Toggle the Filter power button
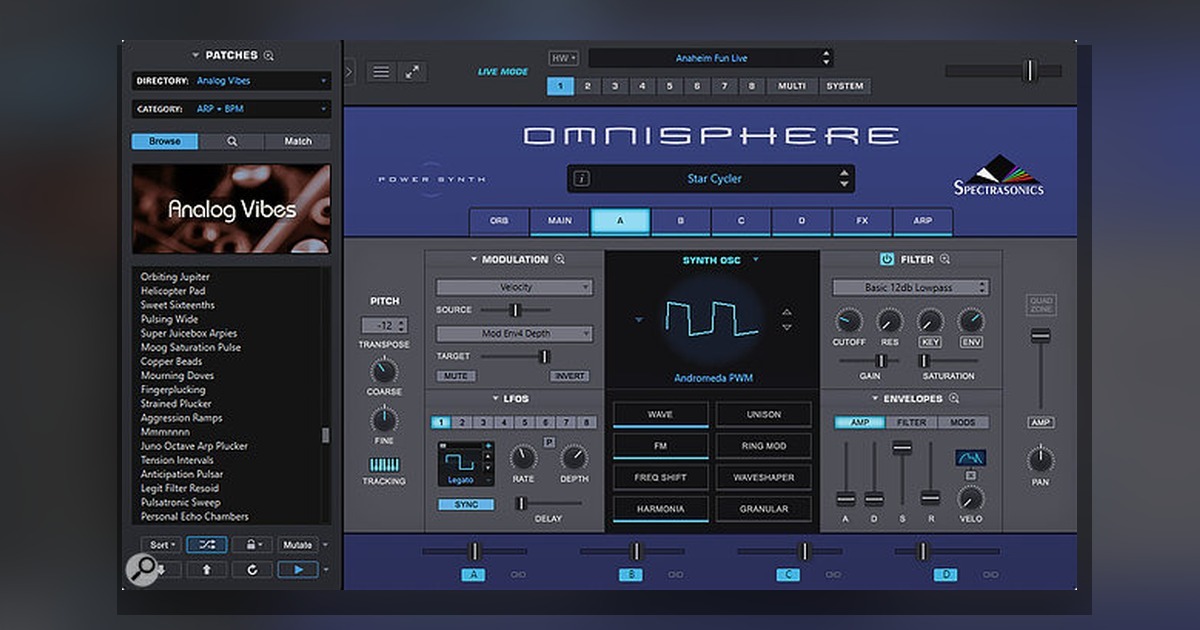This screenshot has height=630, width=1200. pos(887,259)
